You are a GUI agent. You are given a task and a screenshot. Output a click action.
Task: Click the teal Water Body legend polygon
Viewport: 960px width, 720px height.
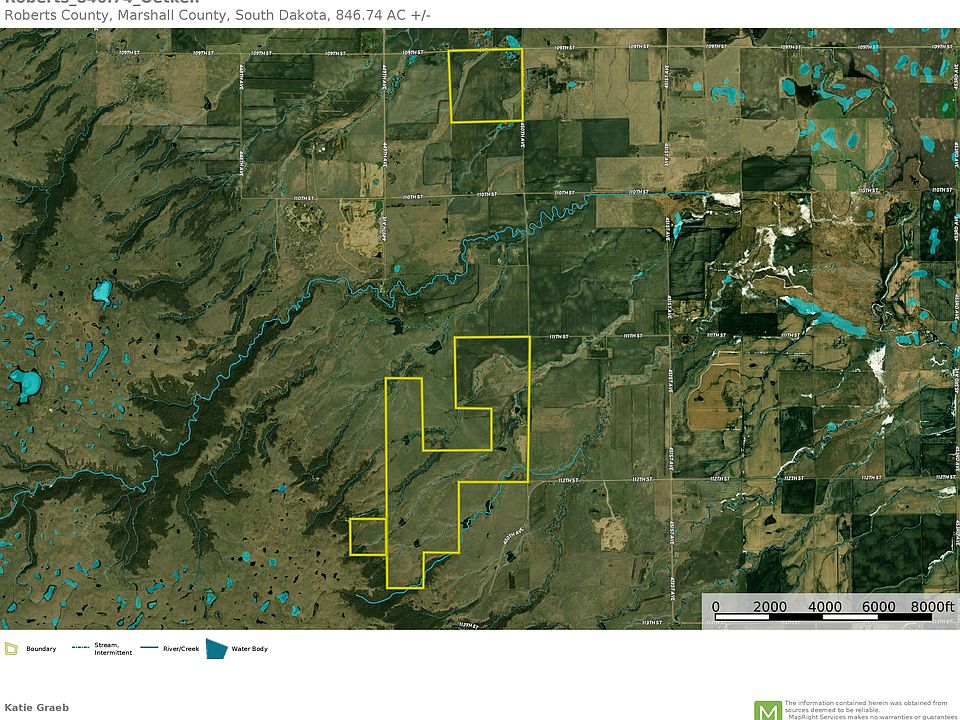click(x=216, y=649)
